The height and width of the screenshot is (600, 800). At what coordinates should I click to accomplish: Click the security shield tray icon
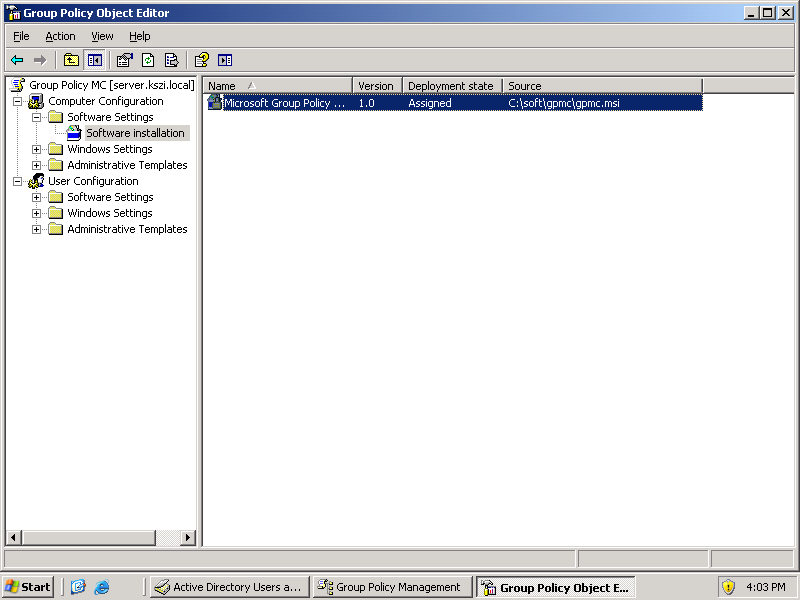tap(728, 587)
